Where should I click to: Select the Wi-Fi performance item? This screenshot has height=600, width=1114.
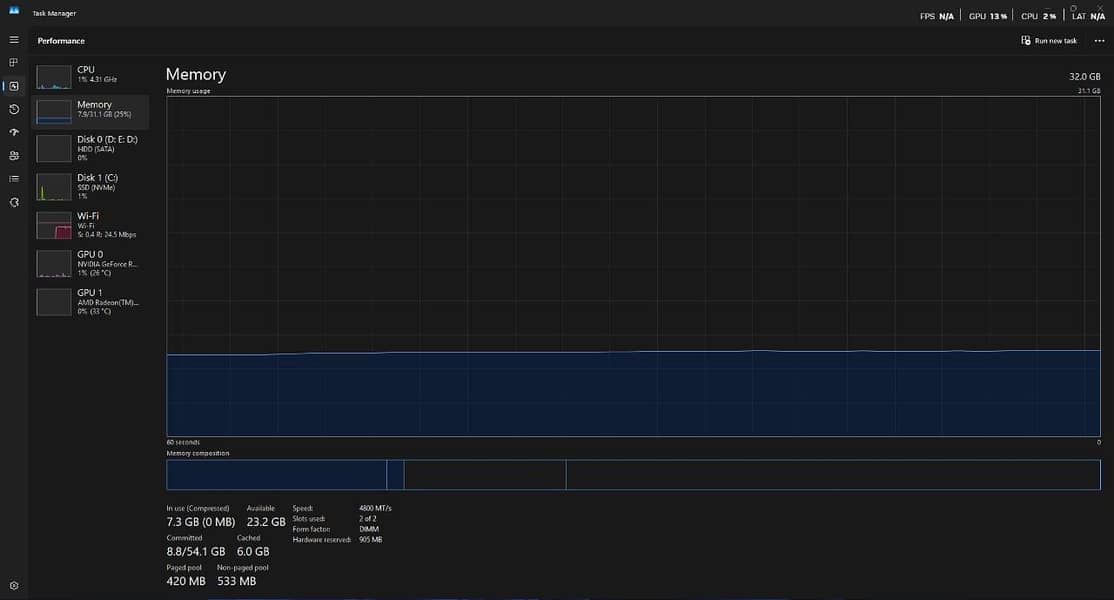click(x=90, y=225)
